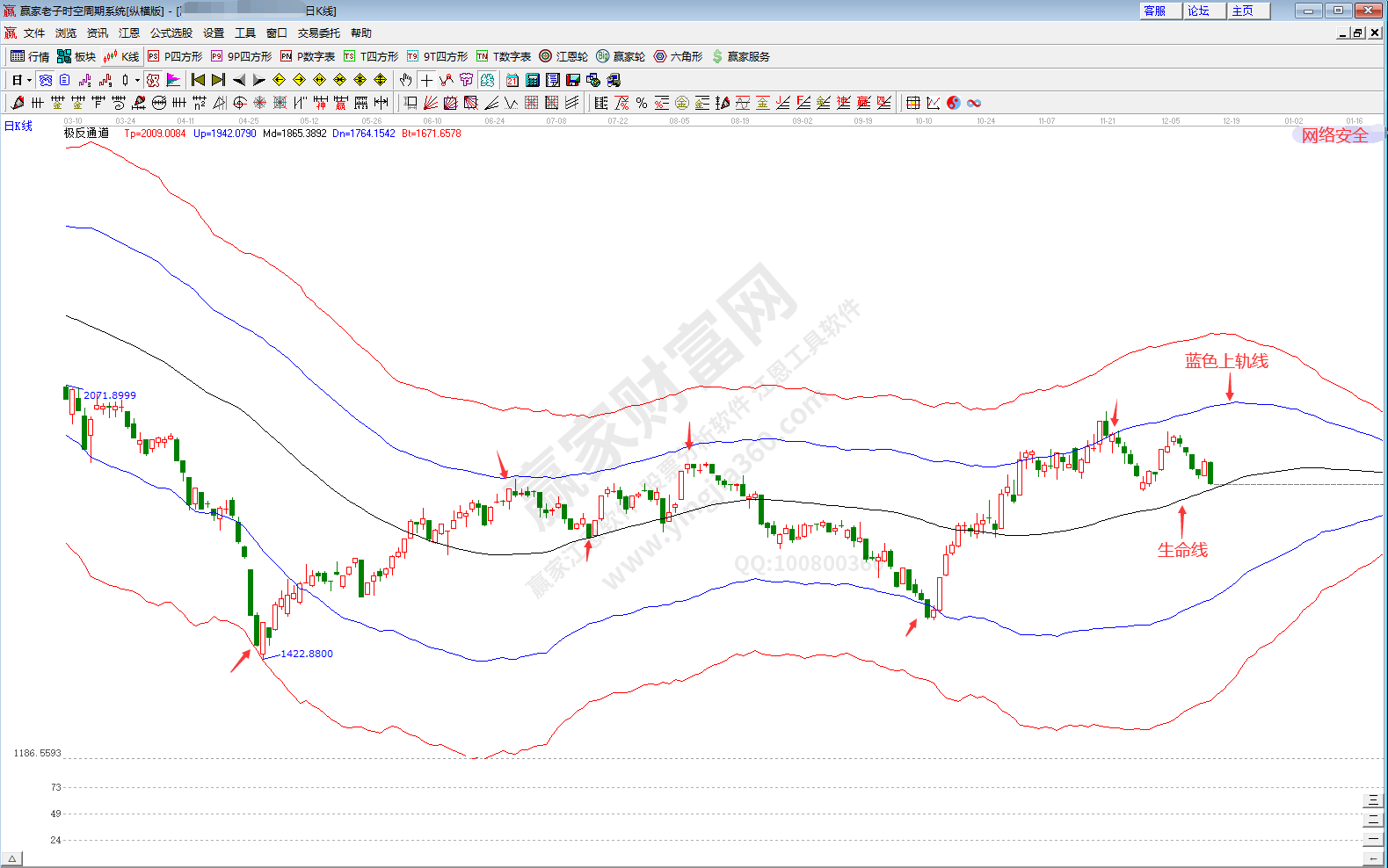Jump to first bar with skip-to-start icon
Viewport: 1388px width, 868px height.
(x=198, y=80)
